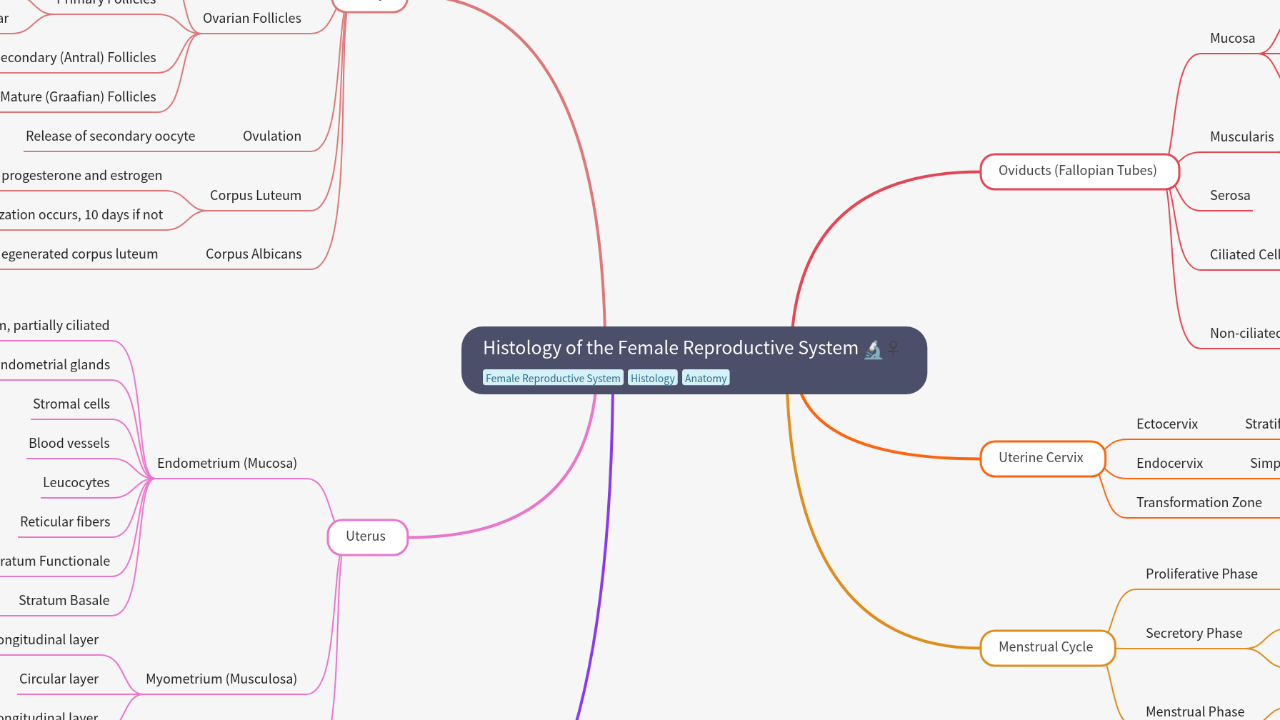Screen dimensions: 1280x720
Task: Click the Circular layer leaf
Action: (59, 679)
